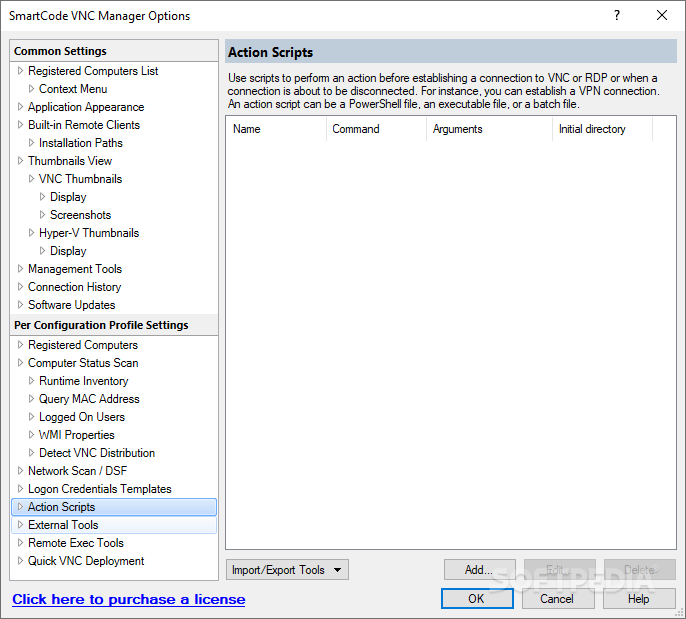This screenshot has width=686, height=619.
Task: Open Quick VNC Deployment settings
Action: pos(86,560)
